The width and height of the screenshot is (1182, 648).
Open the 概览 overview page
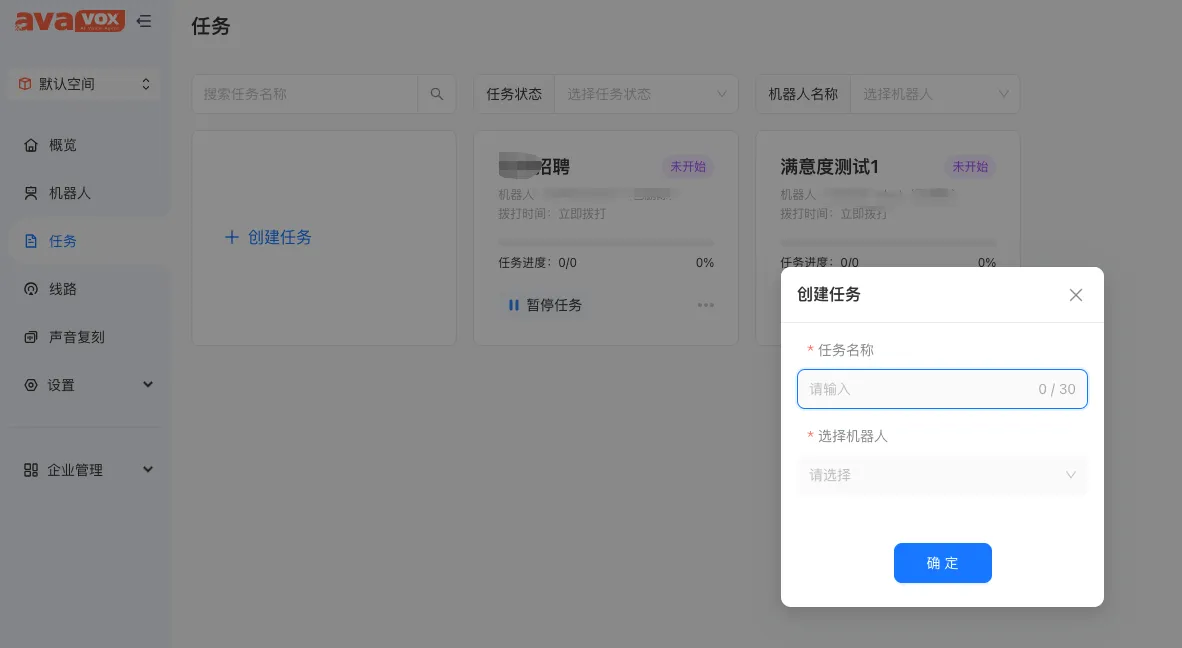pyautogui.click(x=63, y=145)
